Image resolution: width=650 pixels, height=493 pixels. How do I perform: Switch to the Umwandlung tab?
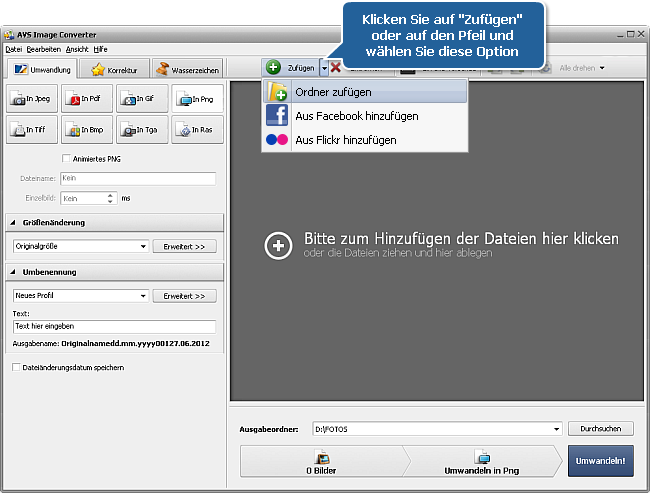pos(42,69)
